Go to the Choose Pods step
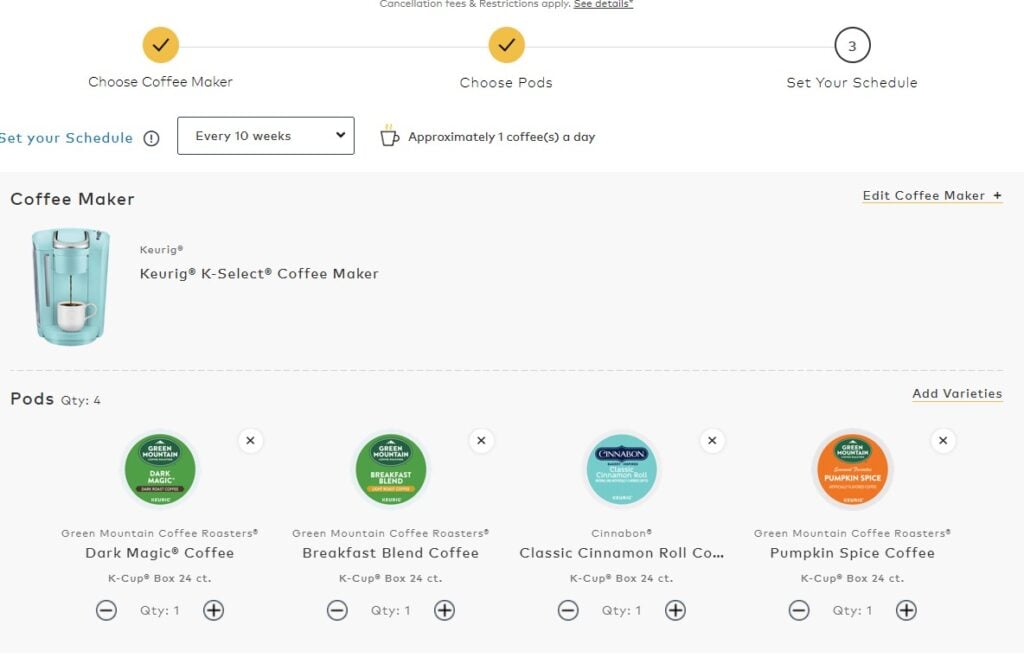This screenshot has width=1024, height=657. (506, 45)
